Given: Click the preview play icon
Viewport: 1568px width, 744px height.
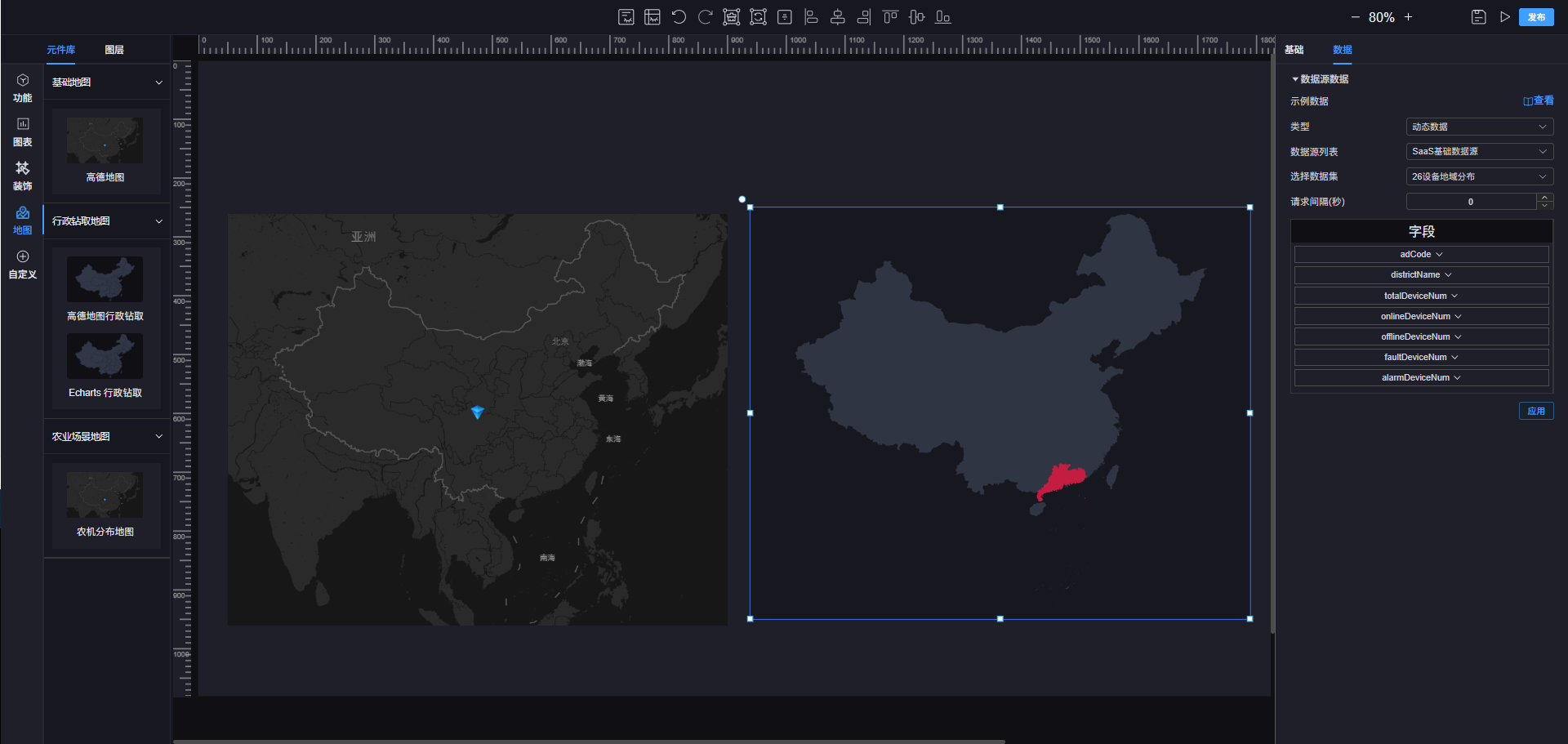Looking at the screenshot, I should [x=1504, y=17].
